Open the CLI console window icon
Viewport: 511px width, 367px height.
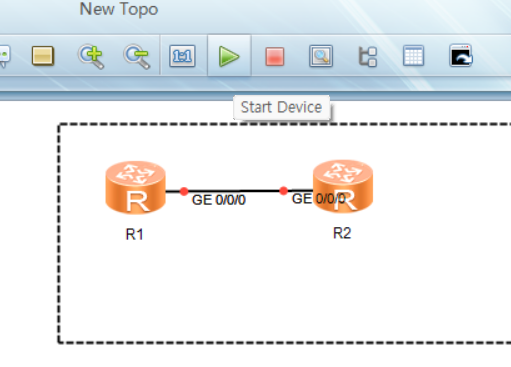click(x=461, y=56)
